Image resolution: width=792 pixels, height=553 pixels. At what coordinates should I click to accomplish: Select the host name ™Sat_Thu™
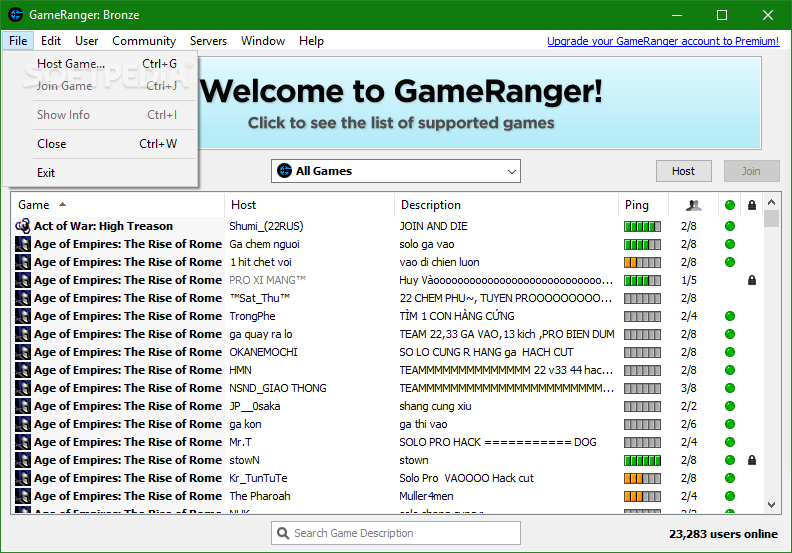coord(260,298)
